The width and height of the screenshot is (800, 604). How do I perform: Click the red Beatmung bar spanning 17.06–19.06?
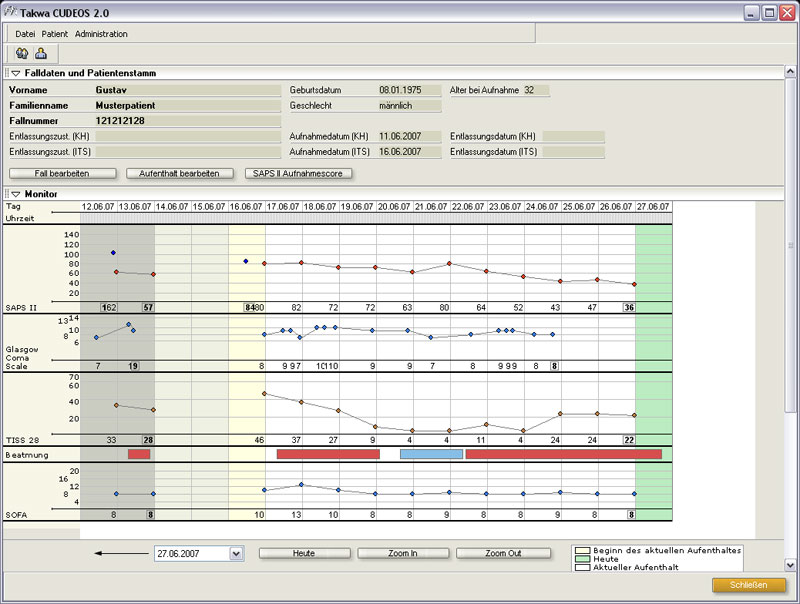[x=329, y=454]
